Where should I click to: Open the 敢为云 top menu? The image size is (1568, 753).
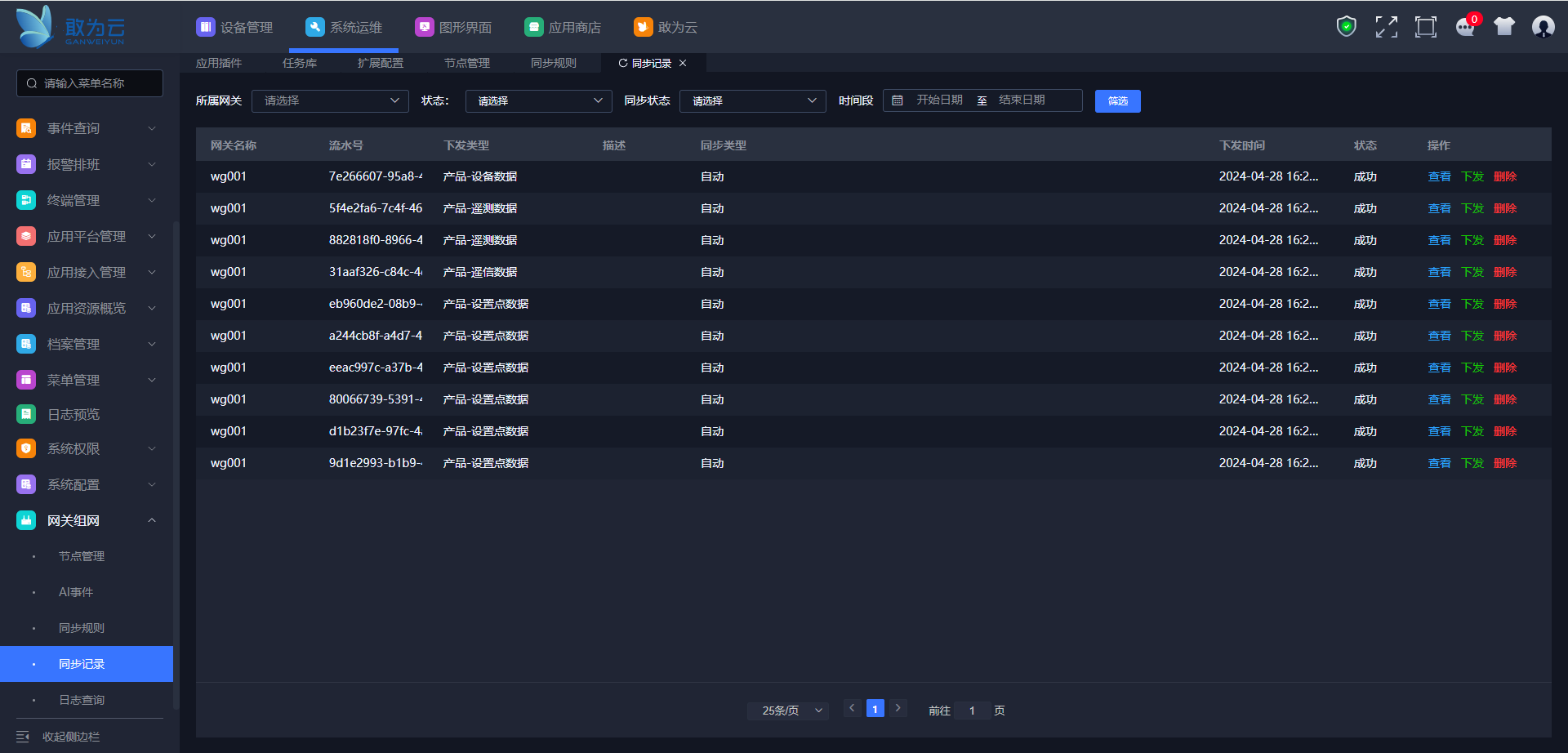(x=666, y=27)
